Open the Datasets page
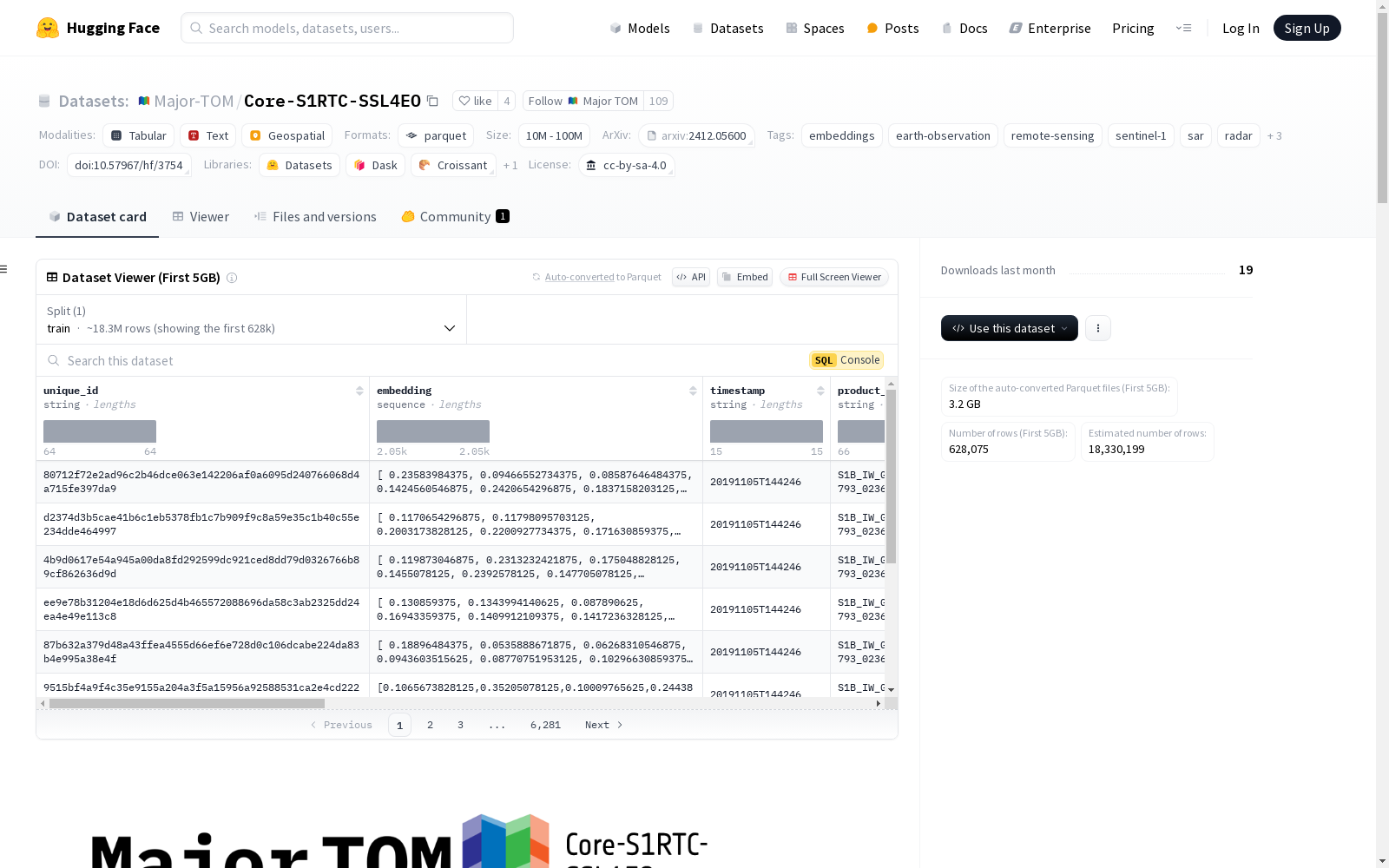The image size is (1389, 868). point(727,28)
